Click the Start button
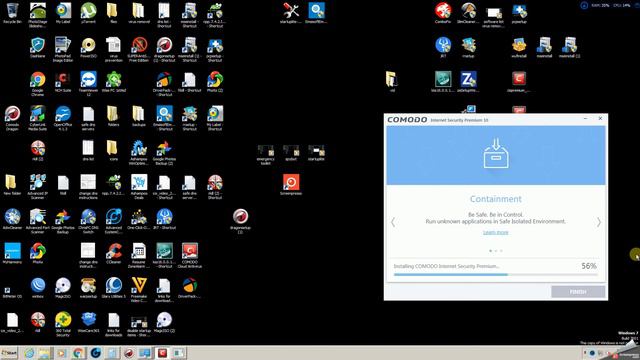 pyautogui.click(x=9, y=353)
